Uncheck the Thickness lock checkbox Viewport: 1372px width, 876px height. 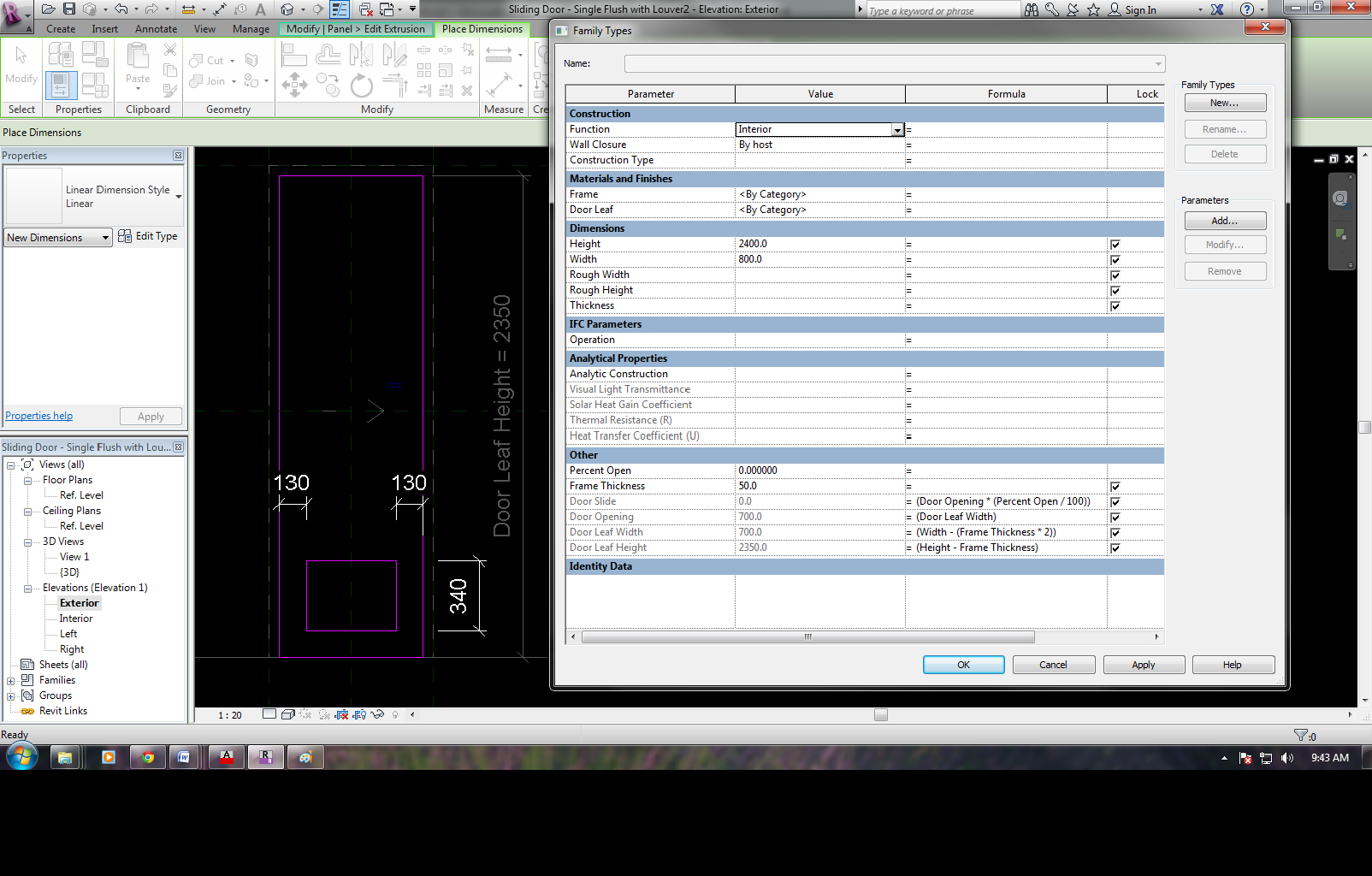[x=1115, y=306]
